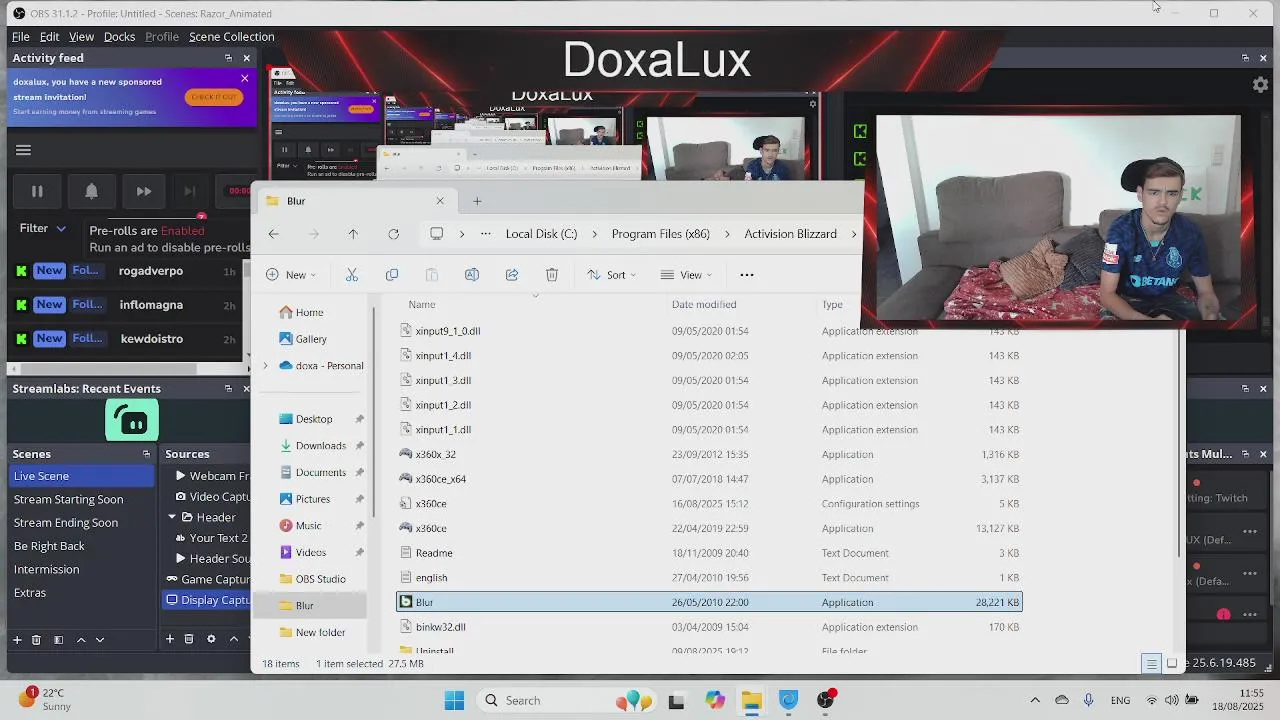The height and width of the screenshot is (720, 1280).
Task: Open the File menu in OBS
Action: (x=20, y=36)
